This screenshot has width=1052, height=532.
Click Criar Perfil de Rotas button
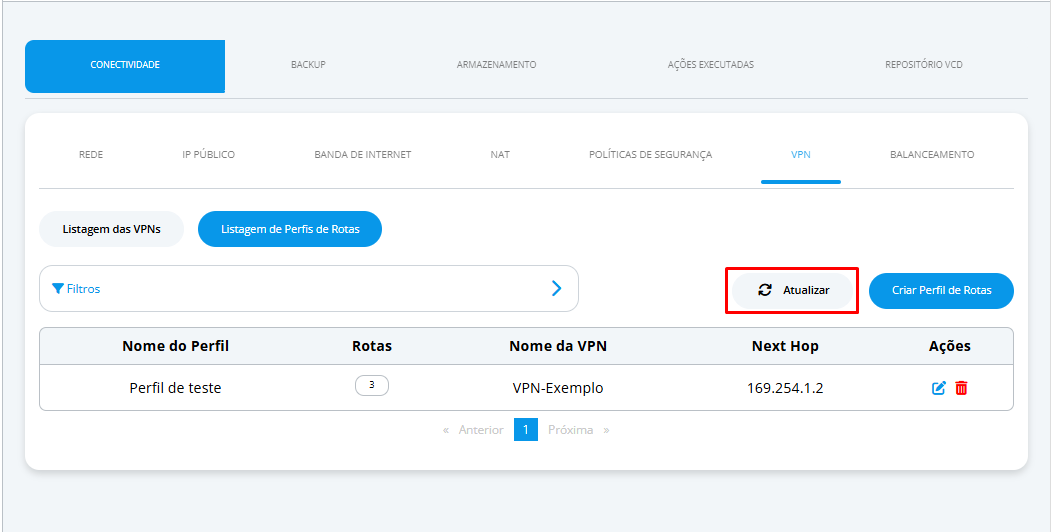click(x=941, y=290)
